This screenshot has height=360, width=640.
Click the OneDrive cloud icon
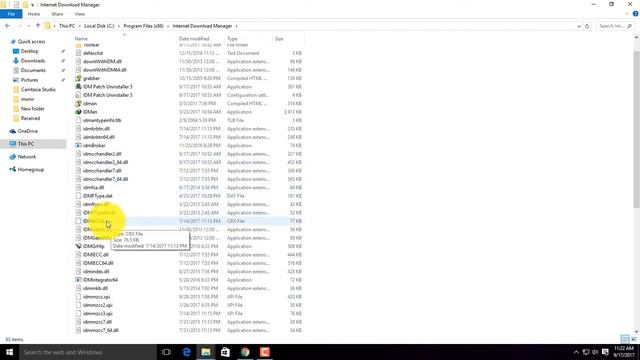[13, 131]
